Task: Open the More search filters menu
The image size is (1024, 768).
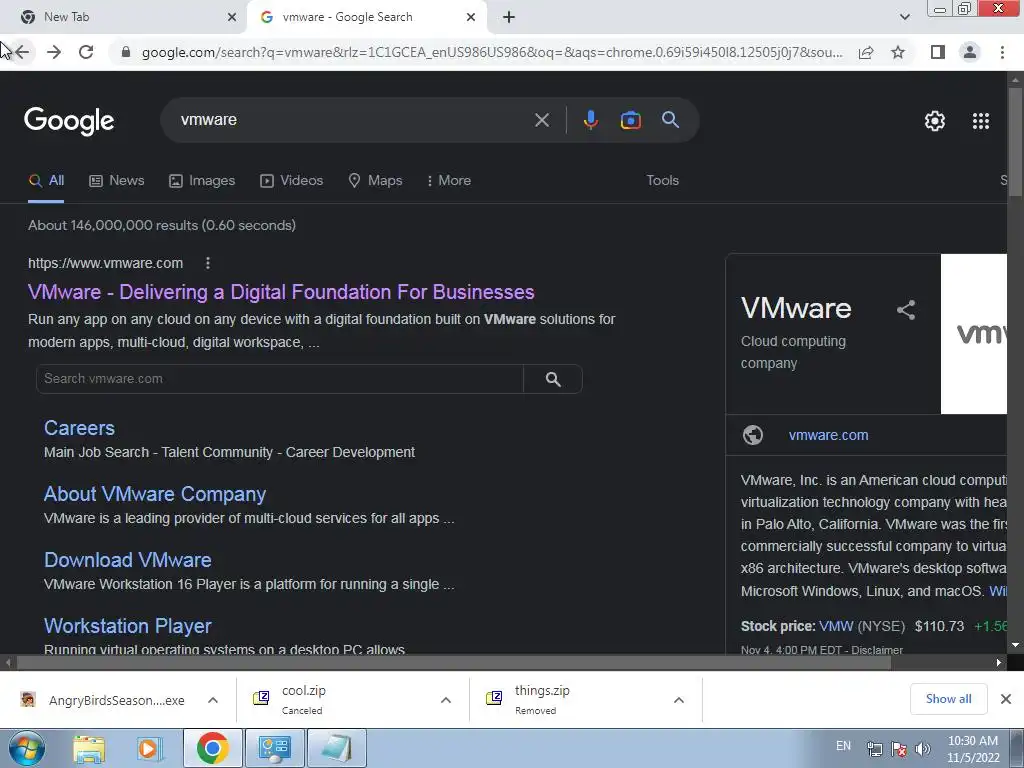Action: 448,180
